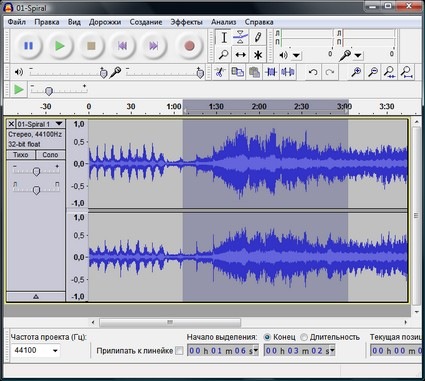Click the input microphone meter icon

click(345, 55)
